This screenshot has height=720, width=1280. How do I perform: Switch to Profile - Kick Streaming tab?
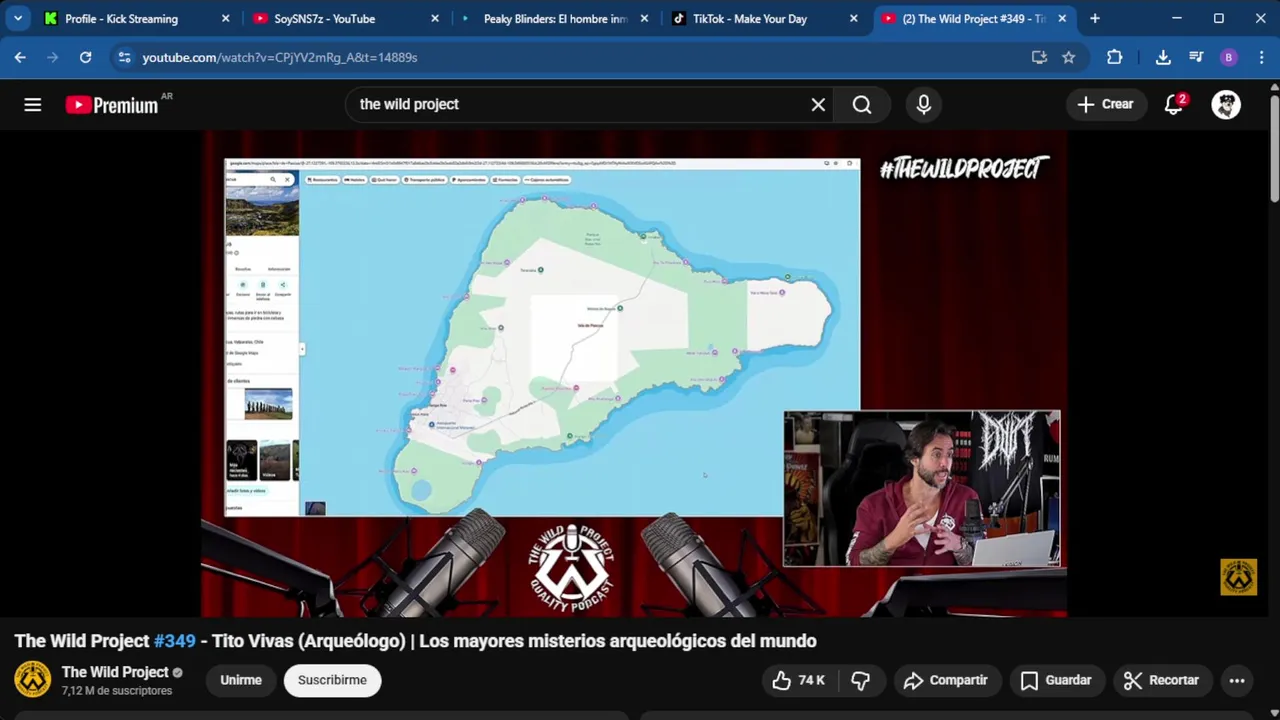[x=138, y=18]
